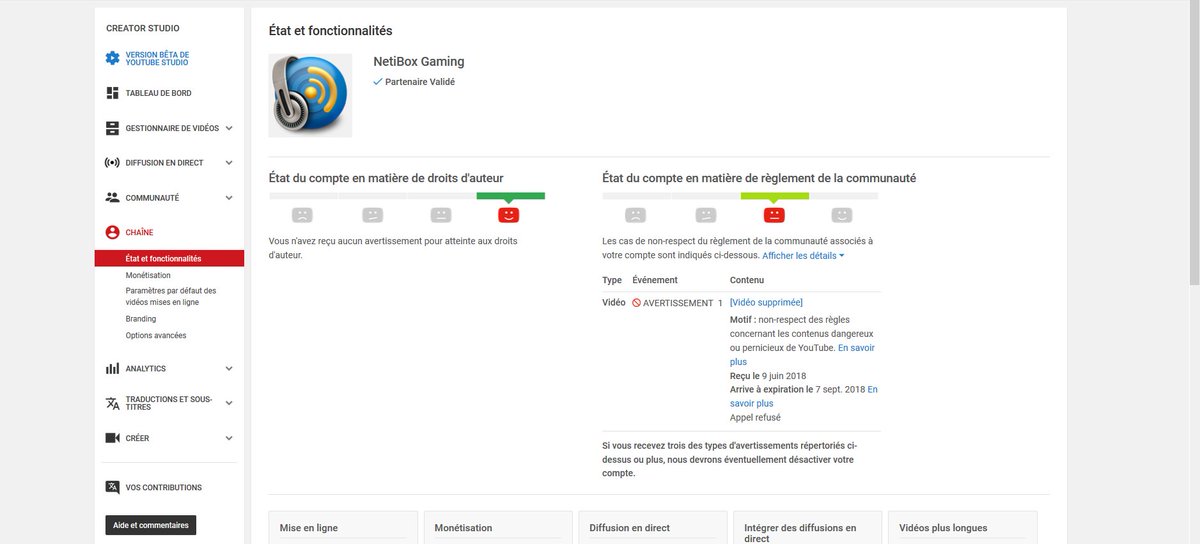Click the first grey sad face under droits d'auteur
Image resolution: width=1200 pixels, height=544 pixels.
302,214
